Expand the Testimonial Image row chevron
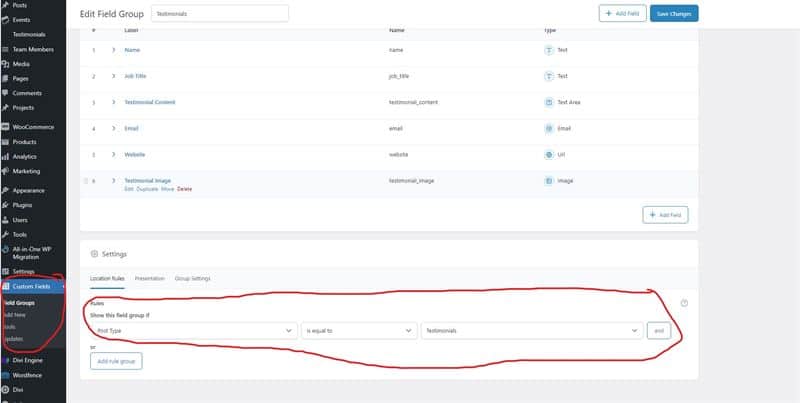The width and height of the screenshot is (800, 403). point(113,181)
